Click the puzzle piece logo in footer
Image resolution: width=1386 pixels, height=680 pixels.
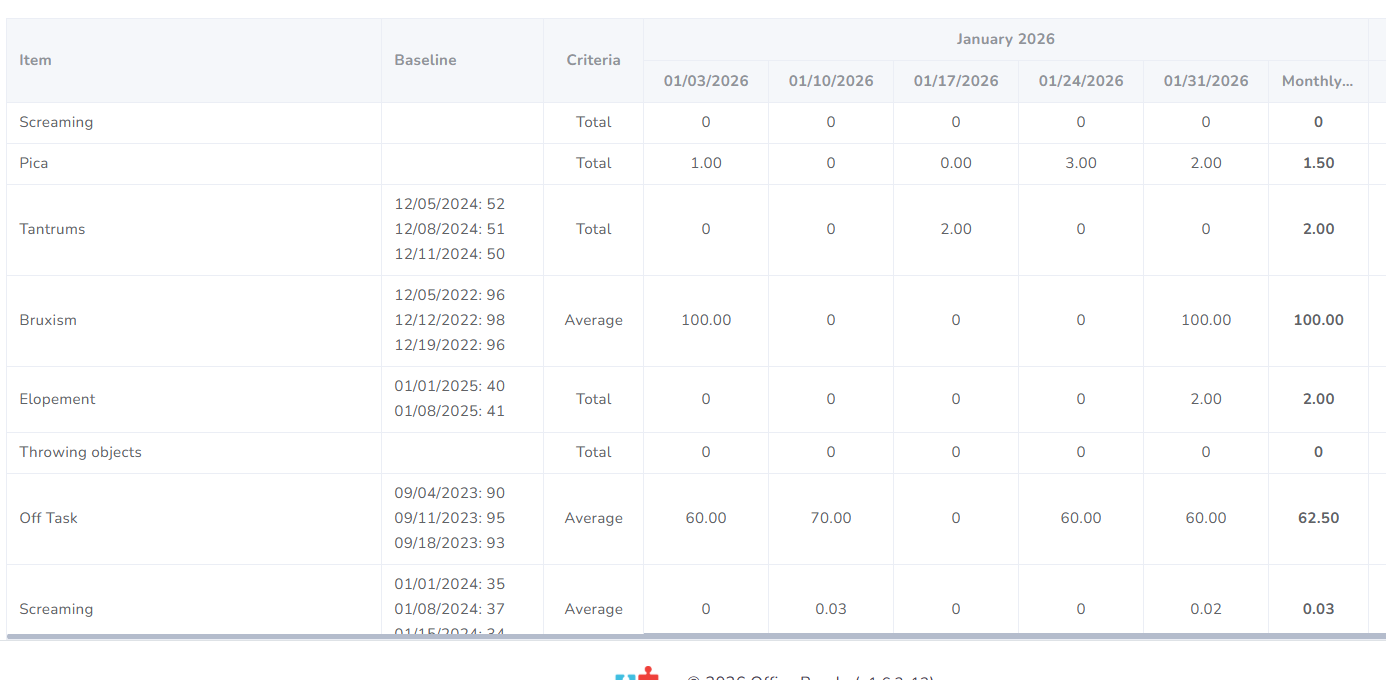(x=638, y=674)
